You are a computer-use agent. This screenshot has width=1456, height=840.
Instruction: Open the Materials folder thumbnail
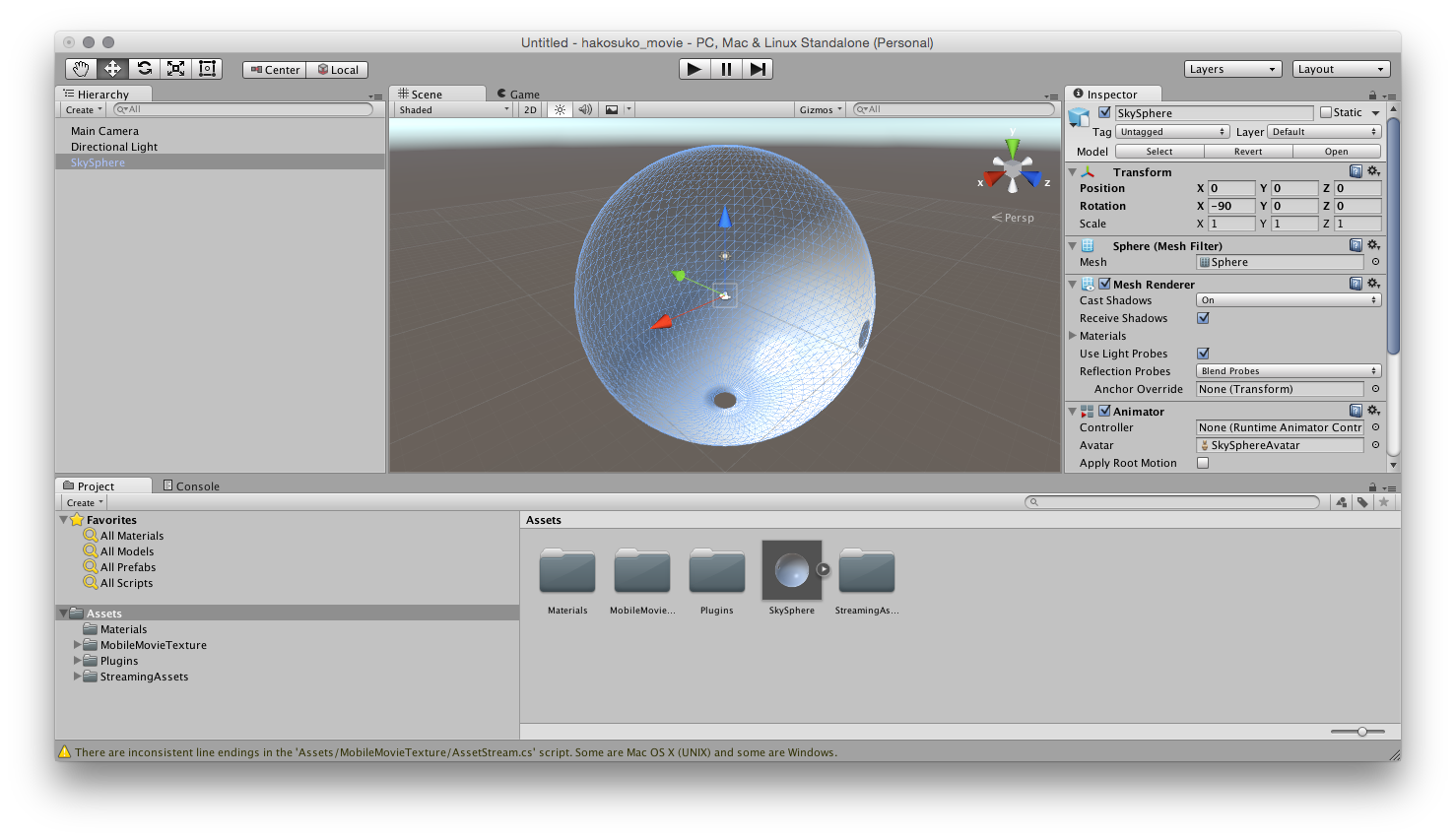pyautogui.click(x=567, y=571)
